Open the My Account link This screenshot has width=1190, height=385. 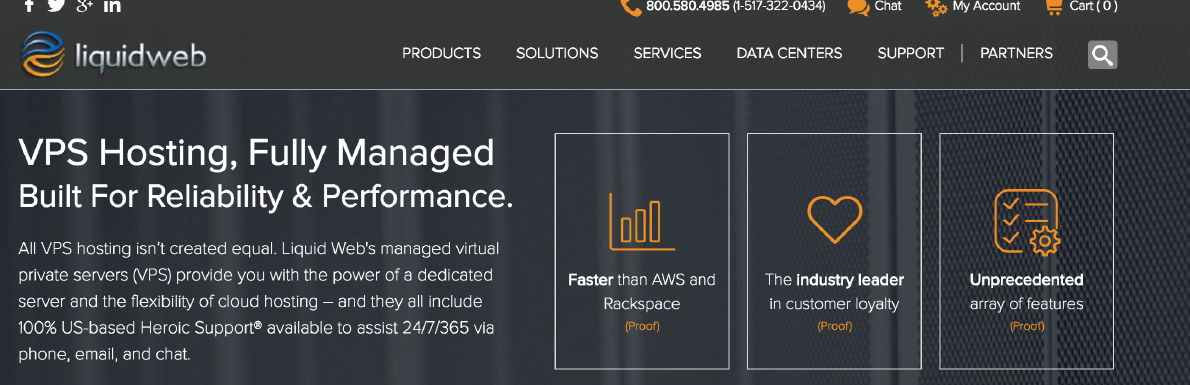987,6
